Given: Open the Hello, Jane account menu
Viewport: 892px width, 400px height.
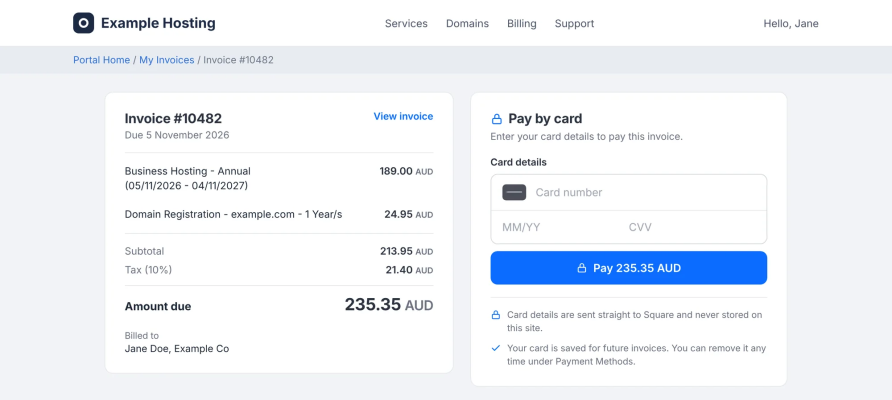Looking at the screenshot, I should coord(791,23).
